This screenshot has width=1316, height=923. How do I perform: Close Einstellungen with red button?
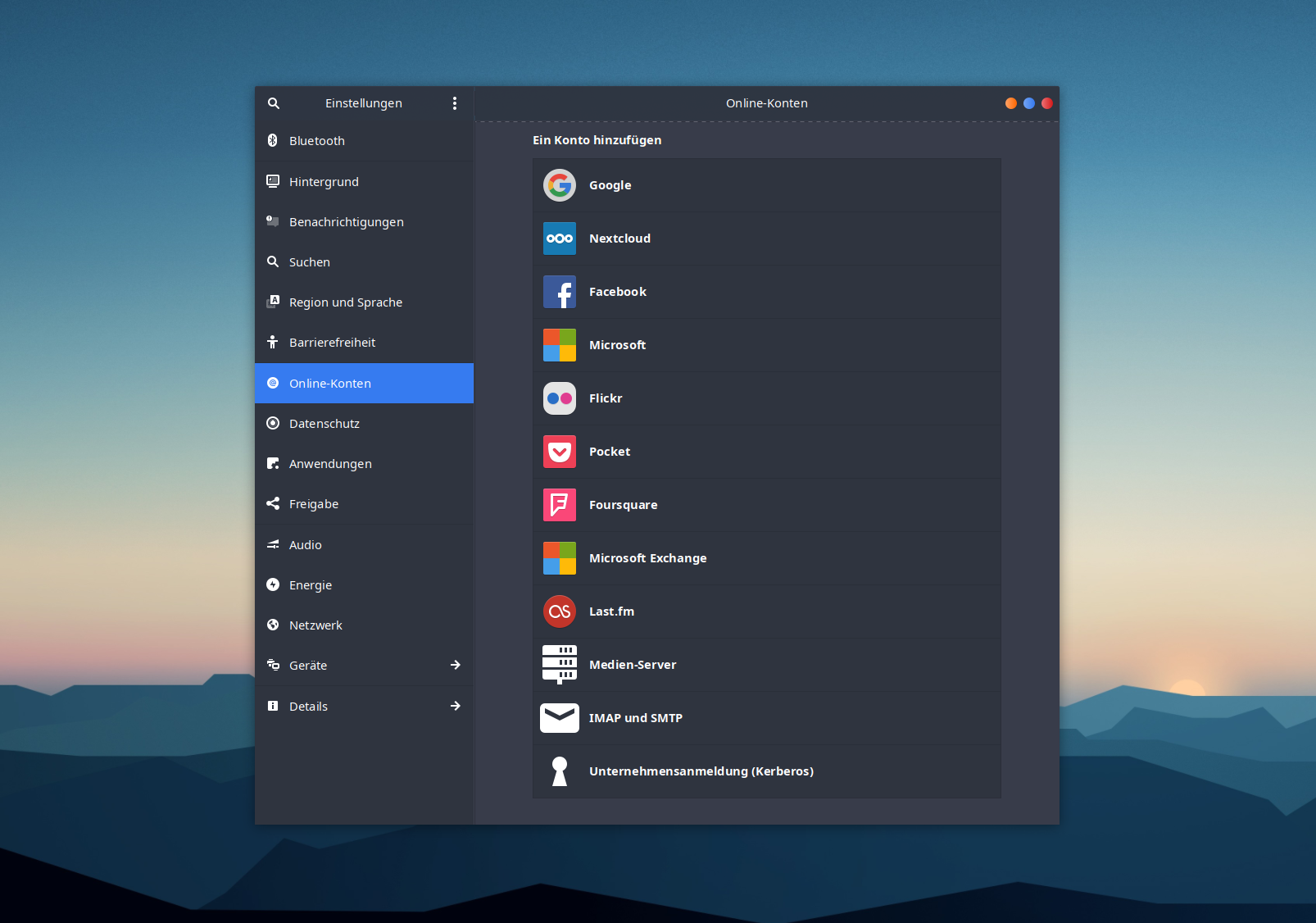(1047, 103)
